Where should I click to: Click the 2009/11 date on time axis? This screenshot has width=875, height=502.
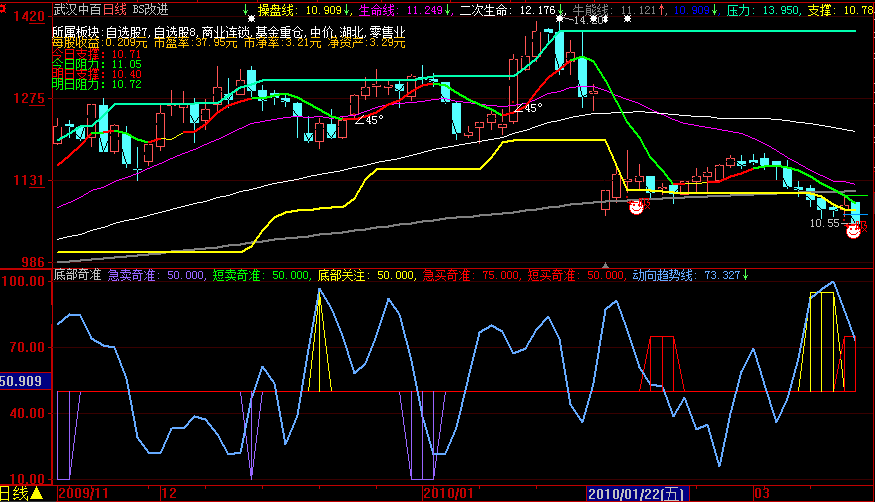[x=83, y=493]
